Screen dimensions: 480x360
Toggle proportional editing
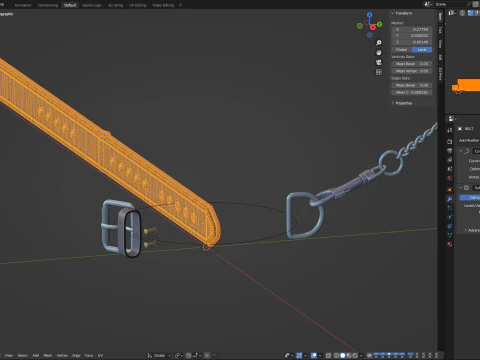point(207,355)
